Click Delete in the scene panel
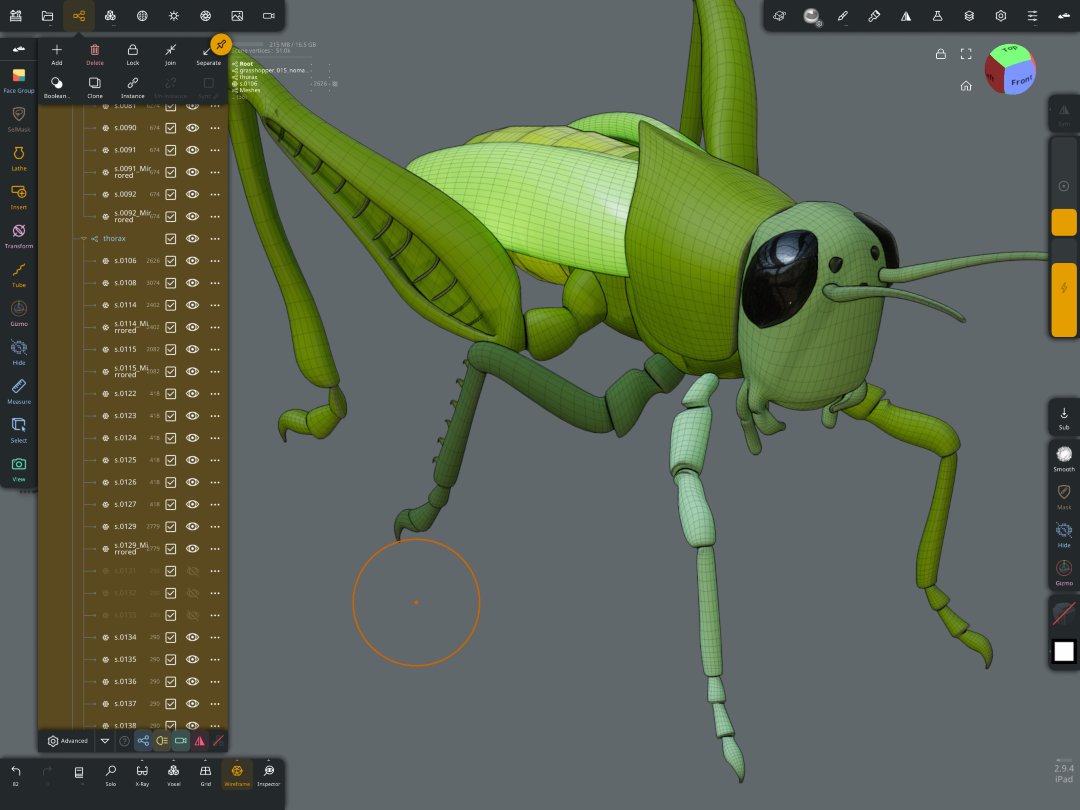1080x810 pixels. click(x=94, y=54)
